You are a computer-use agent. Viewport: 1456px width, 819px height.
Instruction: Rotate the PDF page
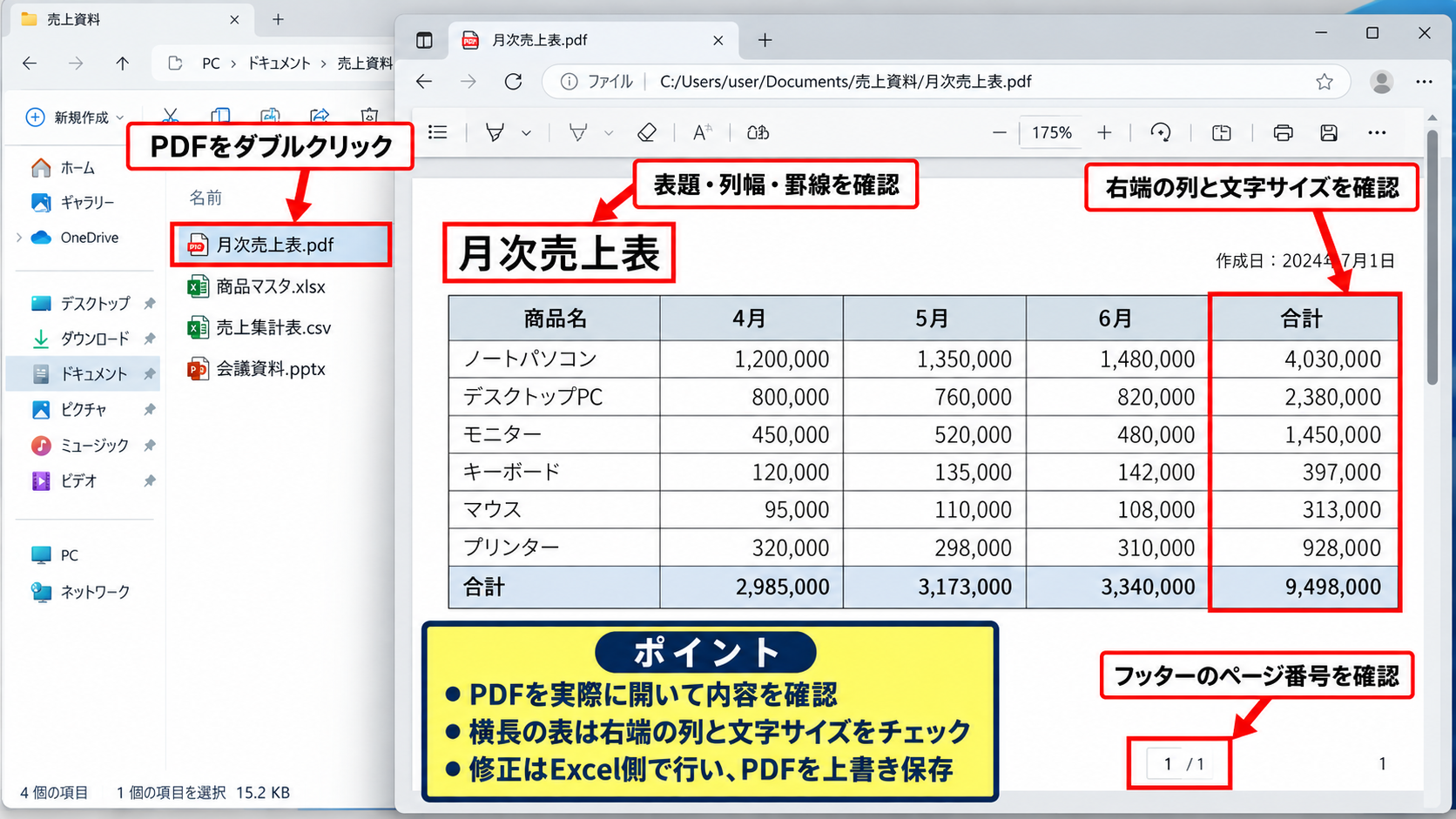coord(1160,132)
